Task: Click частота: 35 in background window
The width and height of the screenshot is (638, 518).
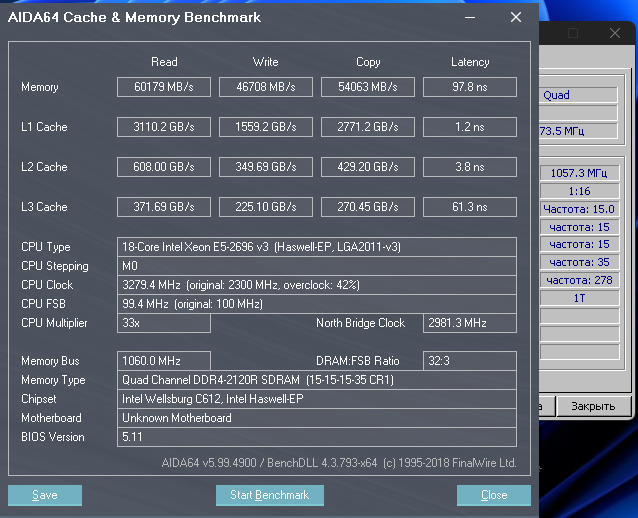Action: 579,262
